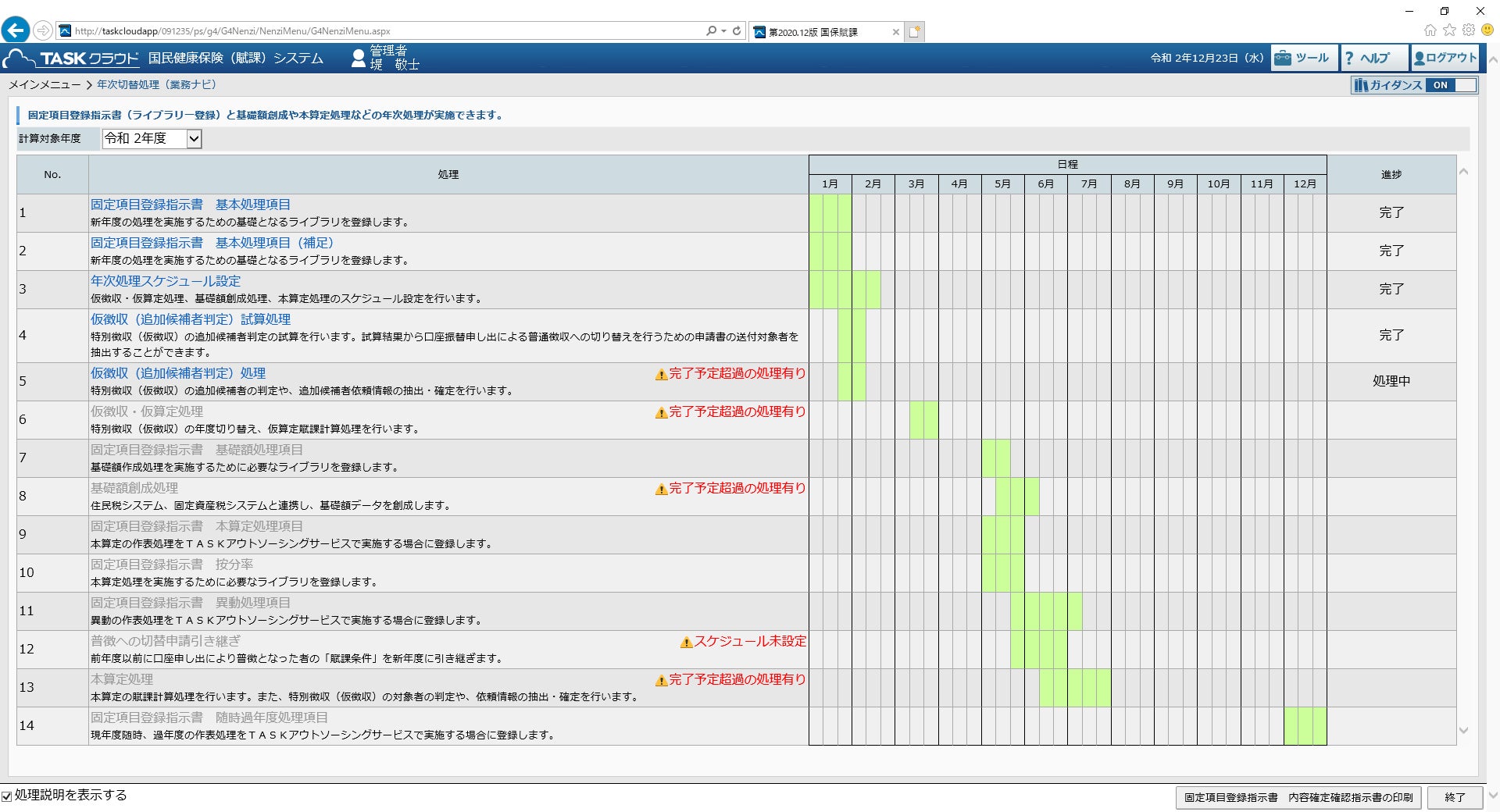Expand the address bar search dropdown arrow

click(x=724, y=30)
